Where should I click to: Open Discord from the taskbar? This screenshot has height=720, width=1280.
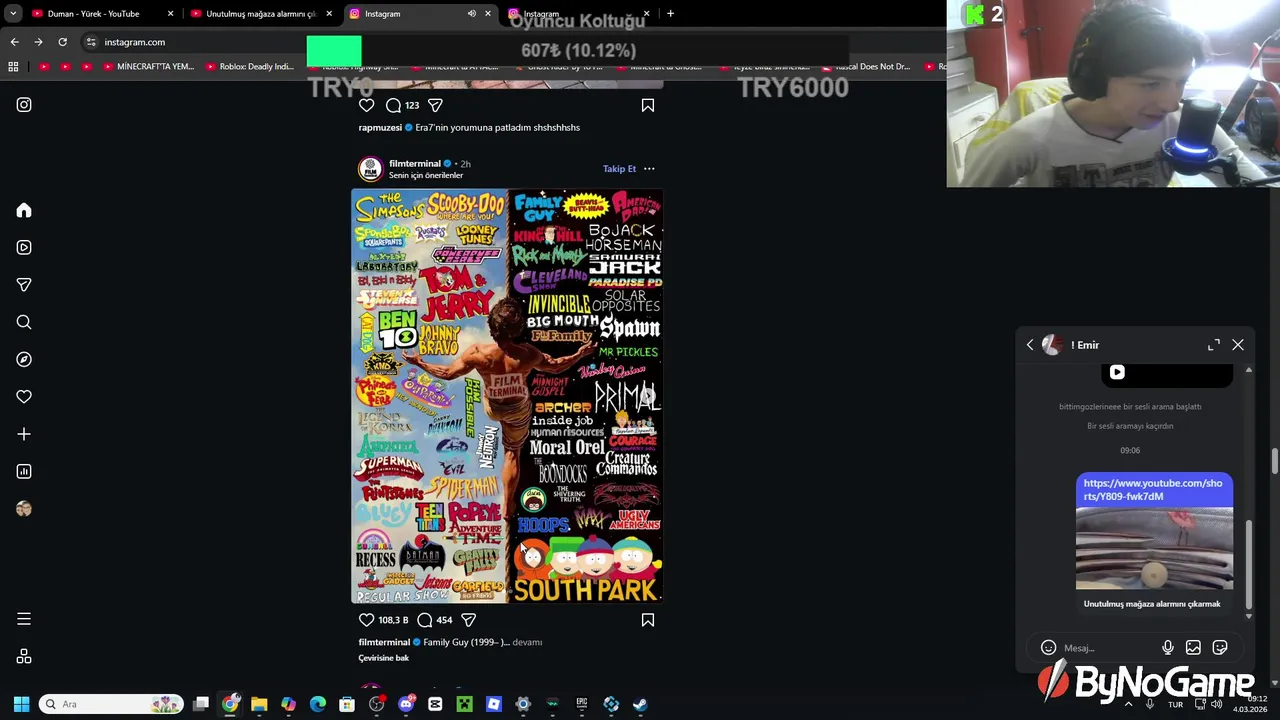[406, 704]
